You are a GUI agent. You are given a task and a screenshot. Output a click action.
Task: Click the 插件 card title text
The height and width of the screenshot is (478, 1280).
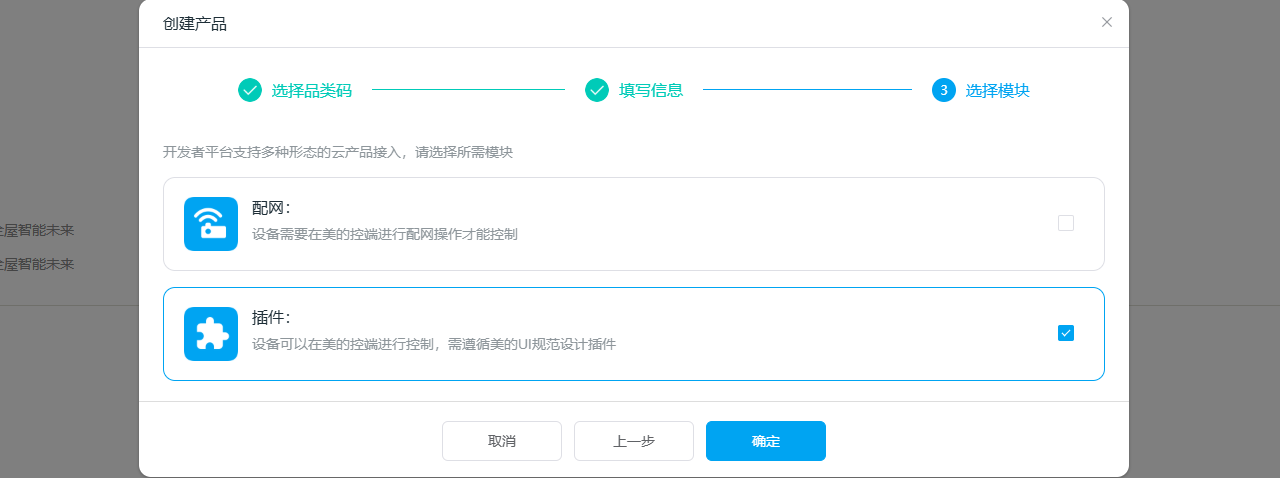(x=270, y=318)
